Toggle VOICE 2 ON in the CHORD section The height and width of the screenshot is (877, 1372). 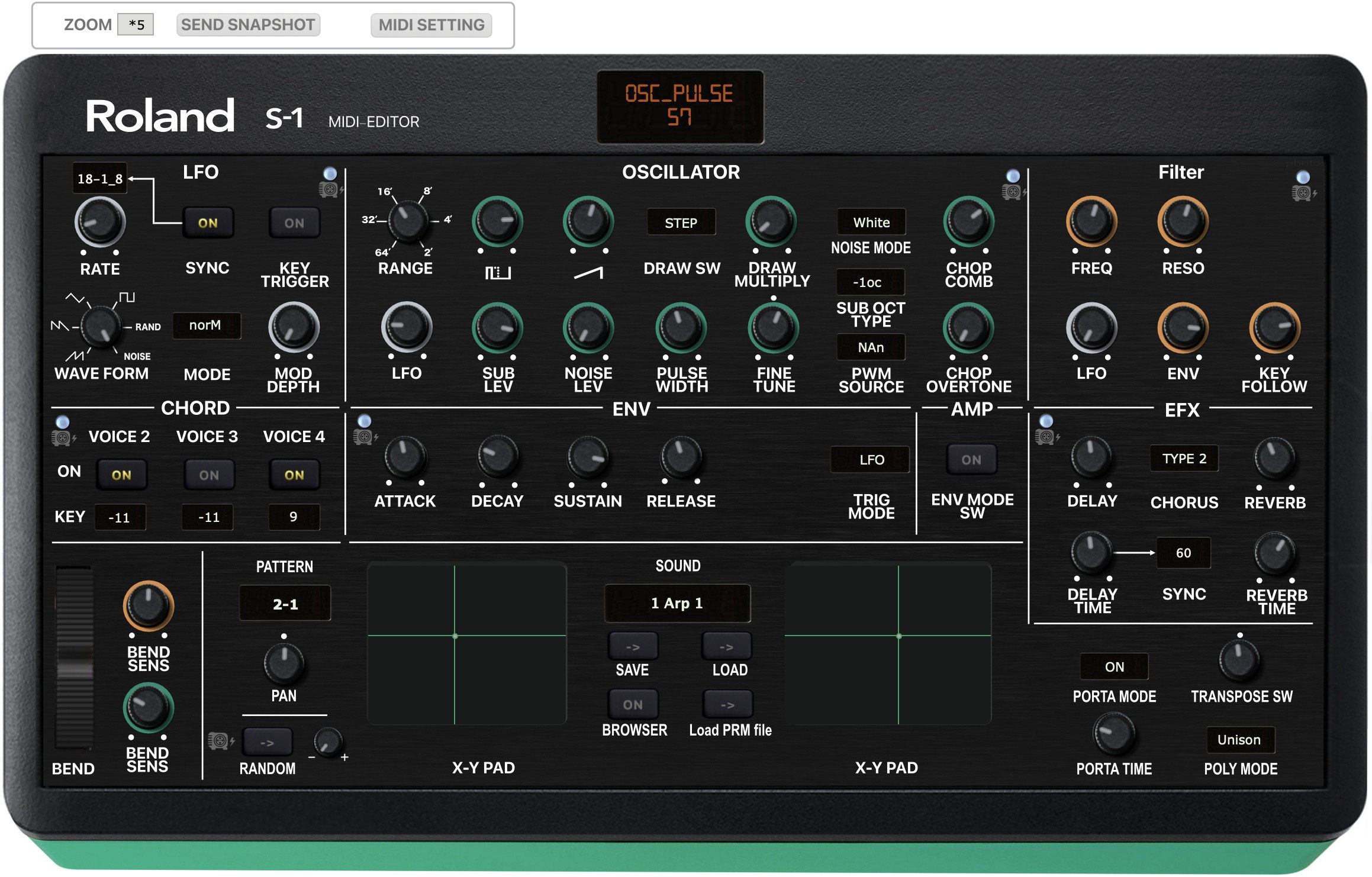coord(121,475)
